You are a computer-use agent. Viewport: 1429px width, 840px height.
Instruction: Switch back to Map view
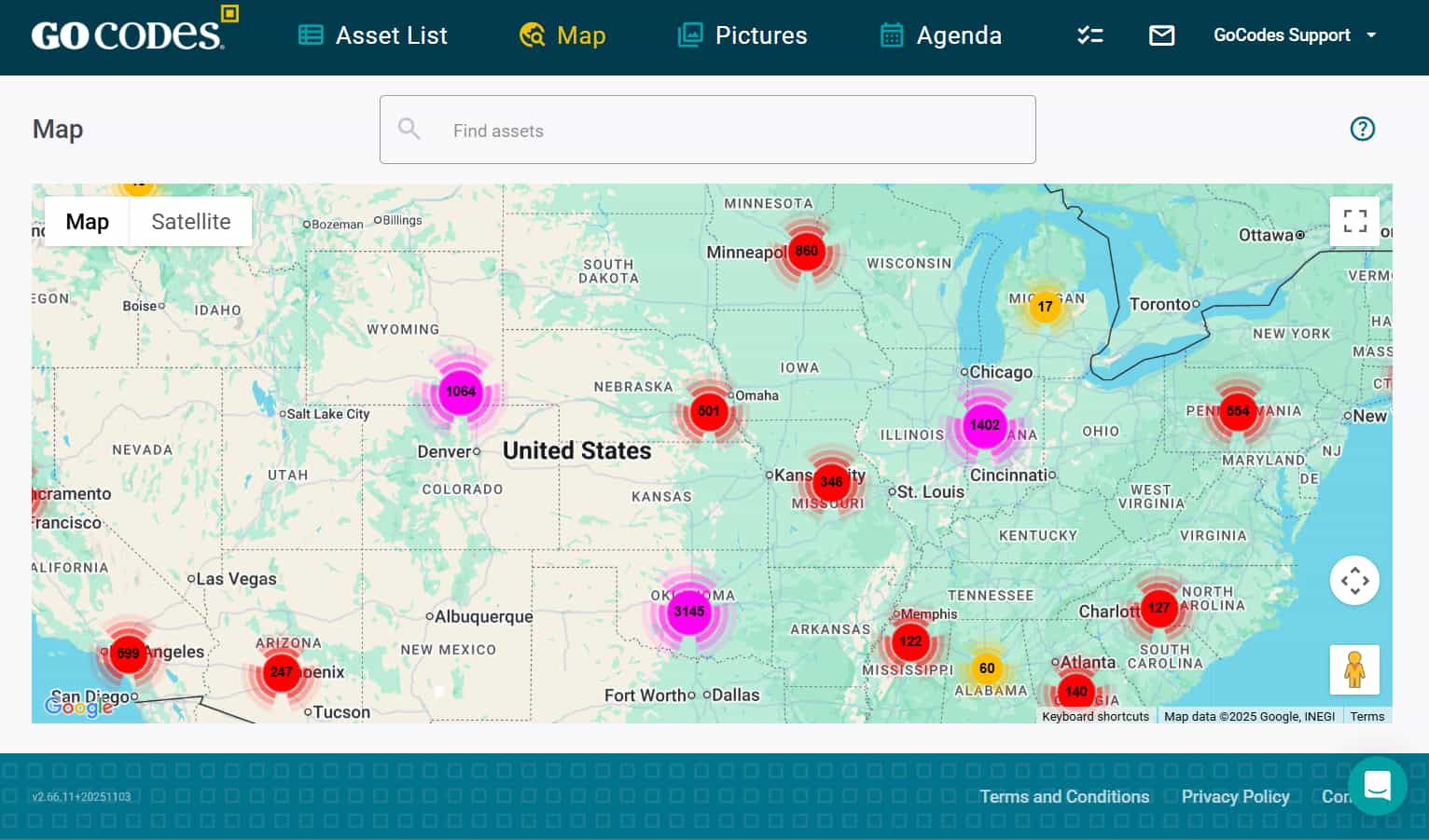point(87,221)
